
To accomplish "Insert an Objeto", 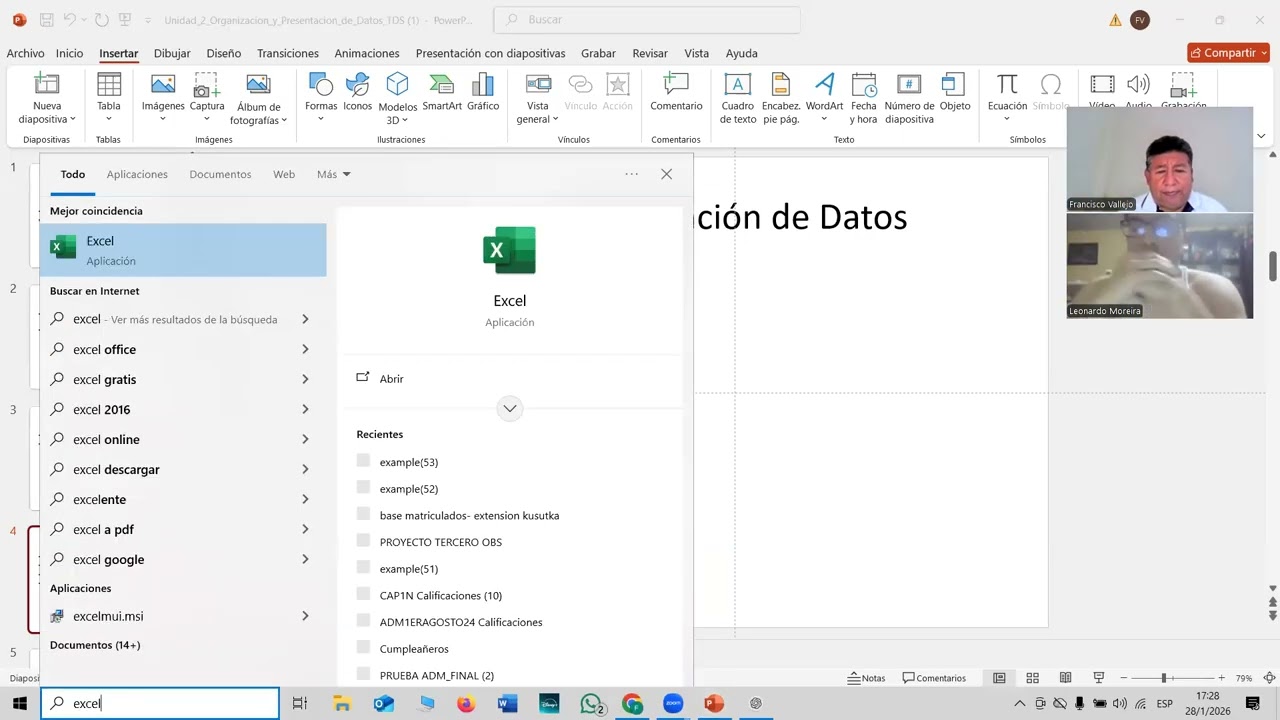I will tap(955, 92).
